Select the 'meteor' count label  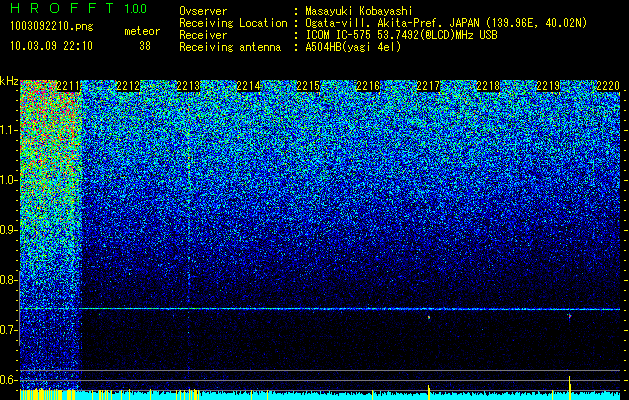point(142,31)
